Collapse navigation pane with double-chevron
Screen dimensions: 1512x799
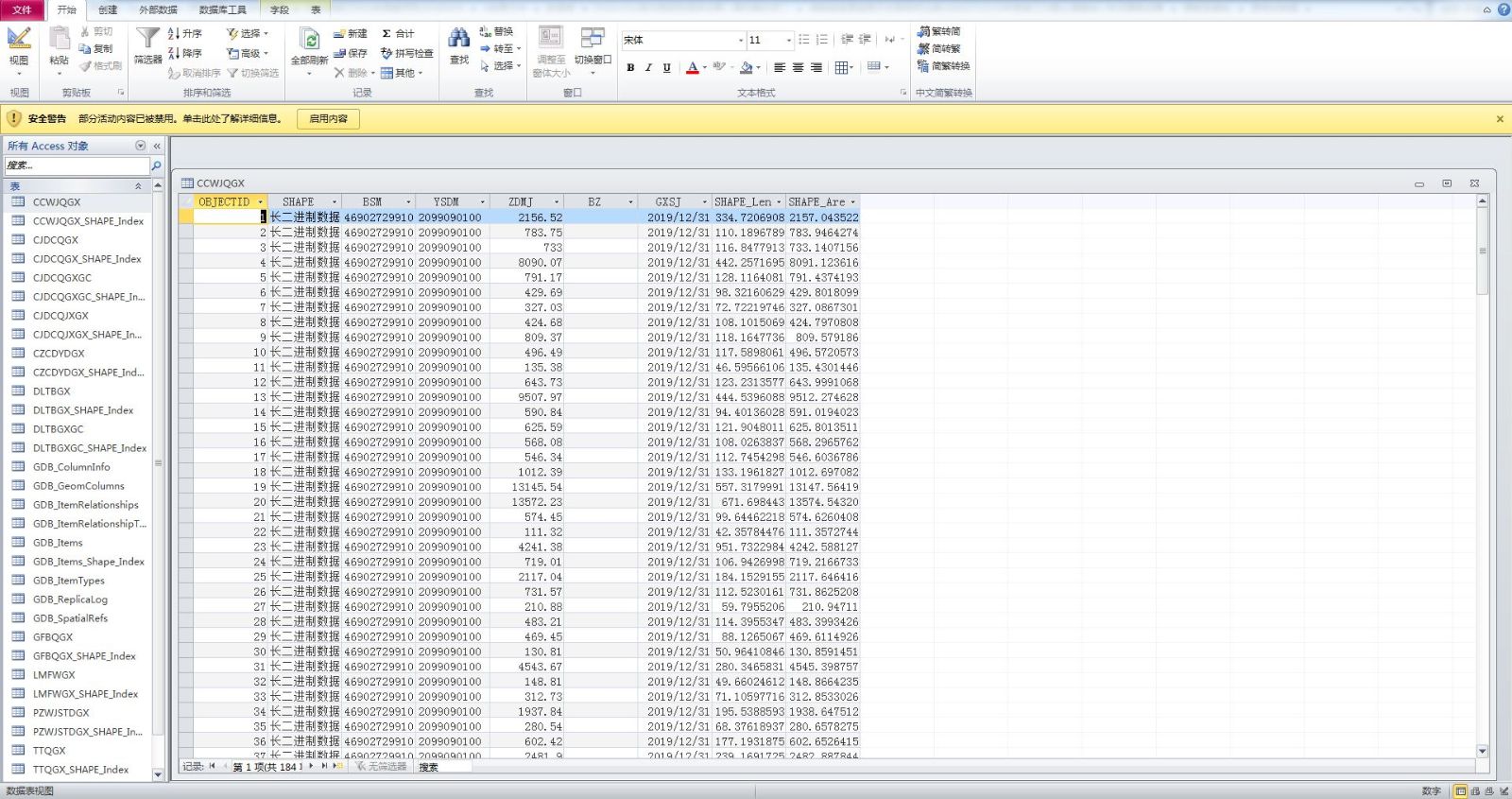point(157,146)
